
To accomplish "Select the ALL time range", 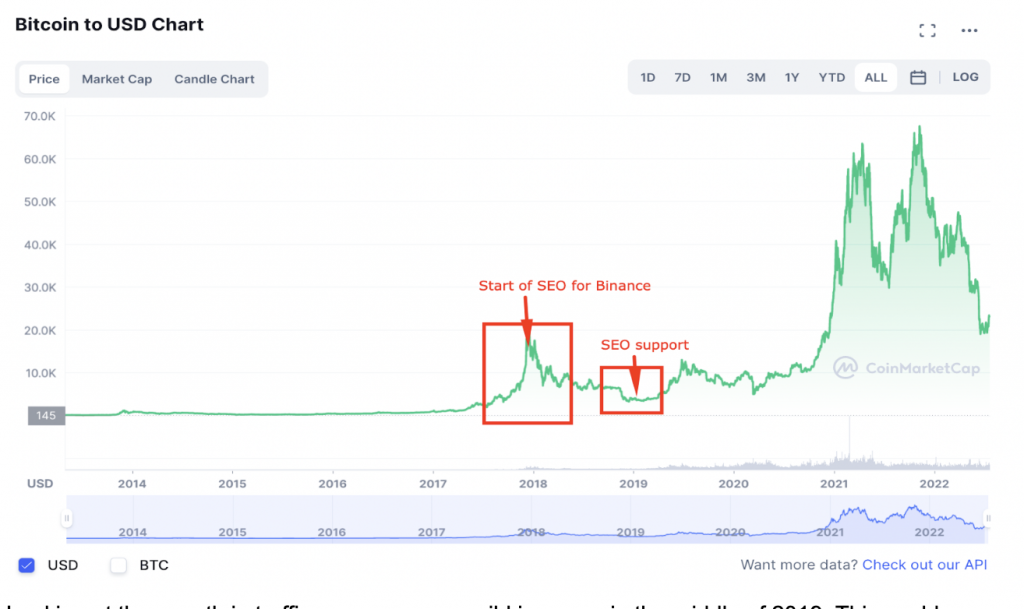I will point(875,78).
